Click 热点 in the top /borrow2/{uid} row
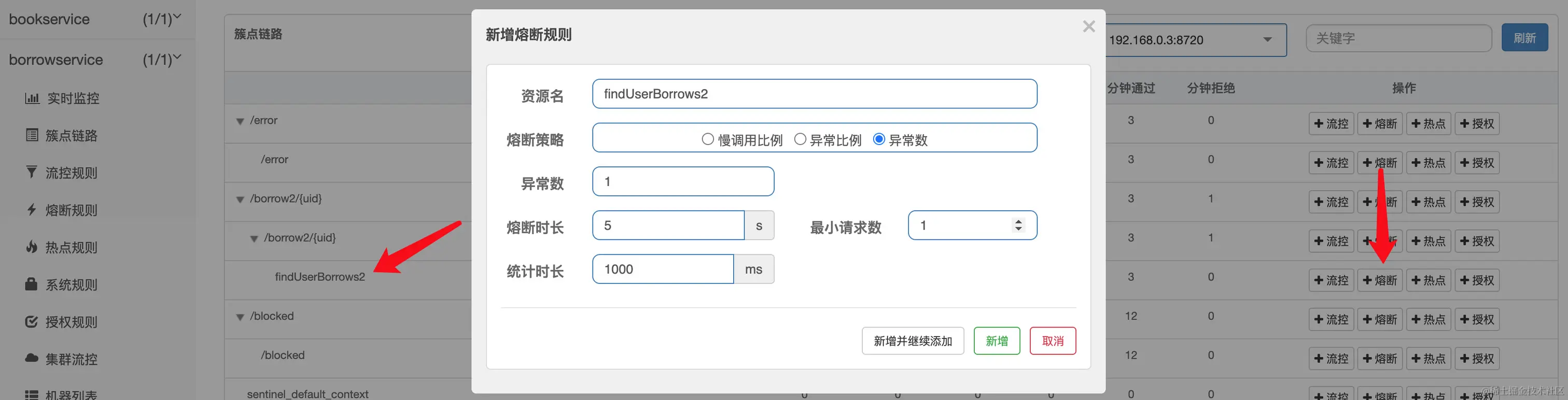 pyautogui.click(x=1429, y=202)
